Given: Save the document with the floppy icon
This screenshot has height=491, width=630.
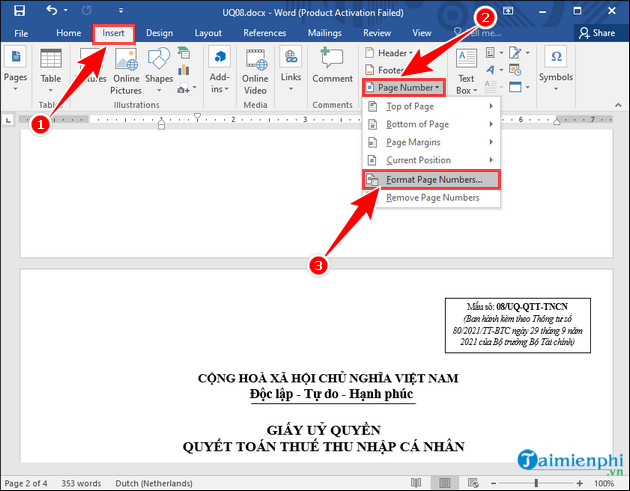Looking at the screenshot, I should point(19,10).
